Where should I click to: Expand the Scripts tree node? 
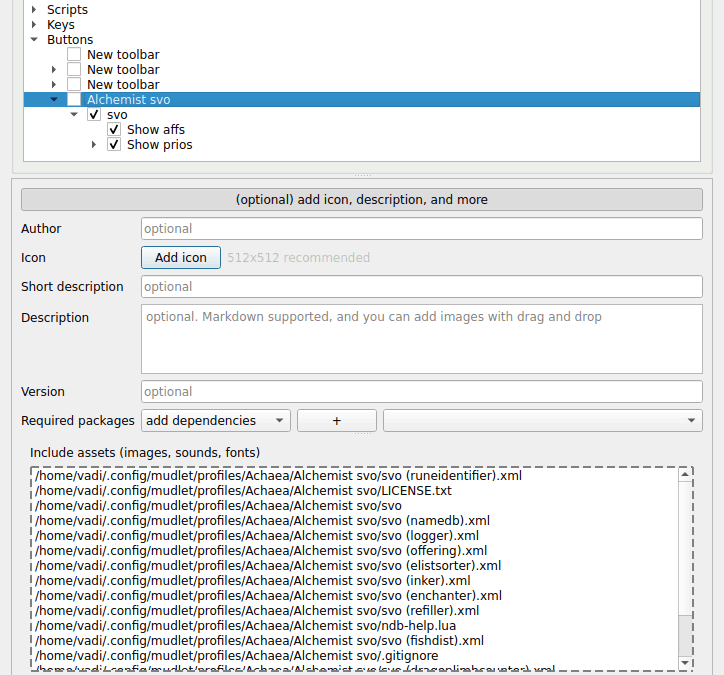coord(34,9)
